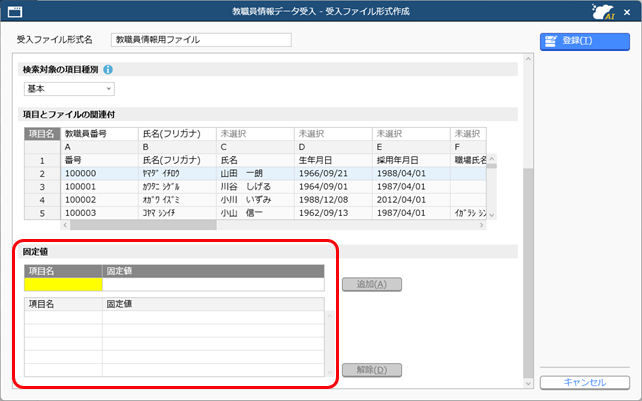Click the 固定値 input cell beside yellow cell
Viewport: 642px width, 401px height.
click(213, 284)
